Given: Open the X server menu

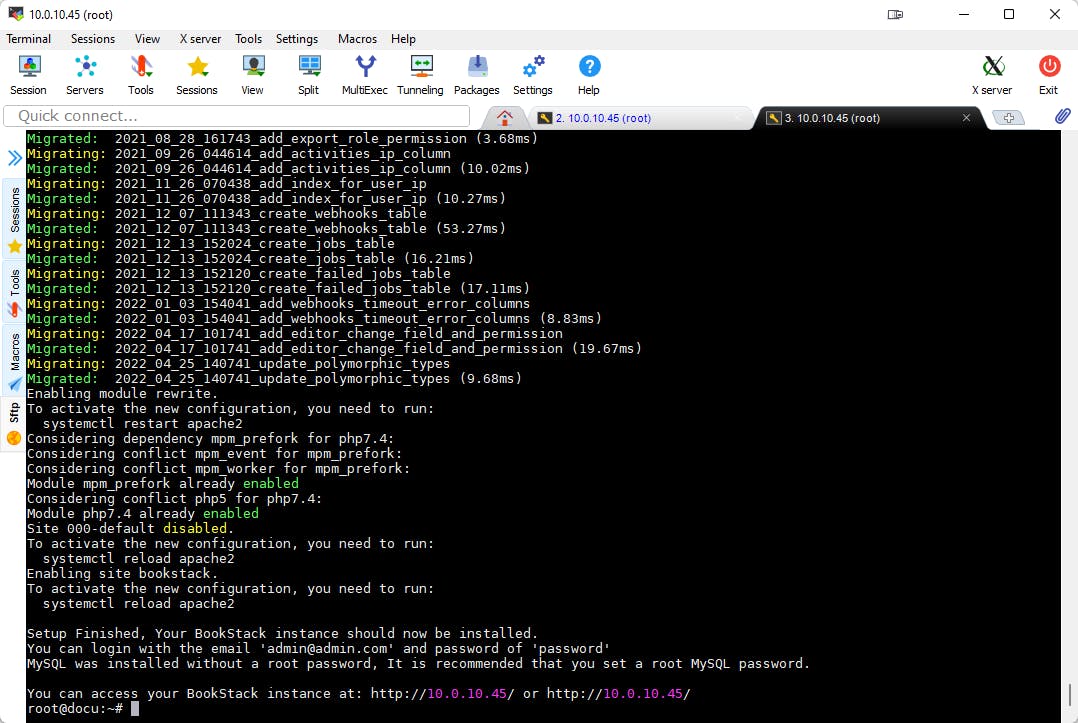Looking at the screenshot, I should pos(200,39).
